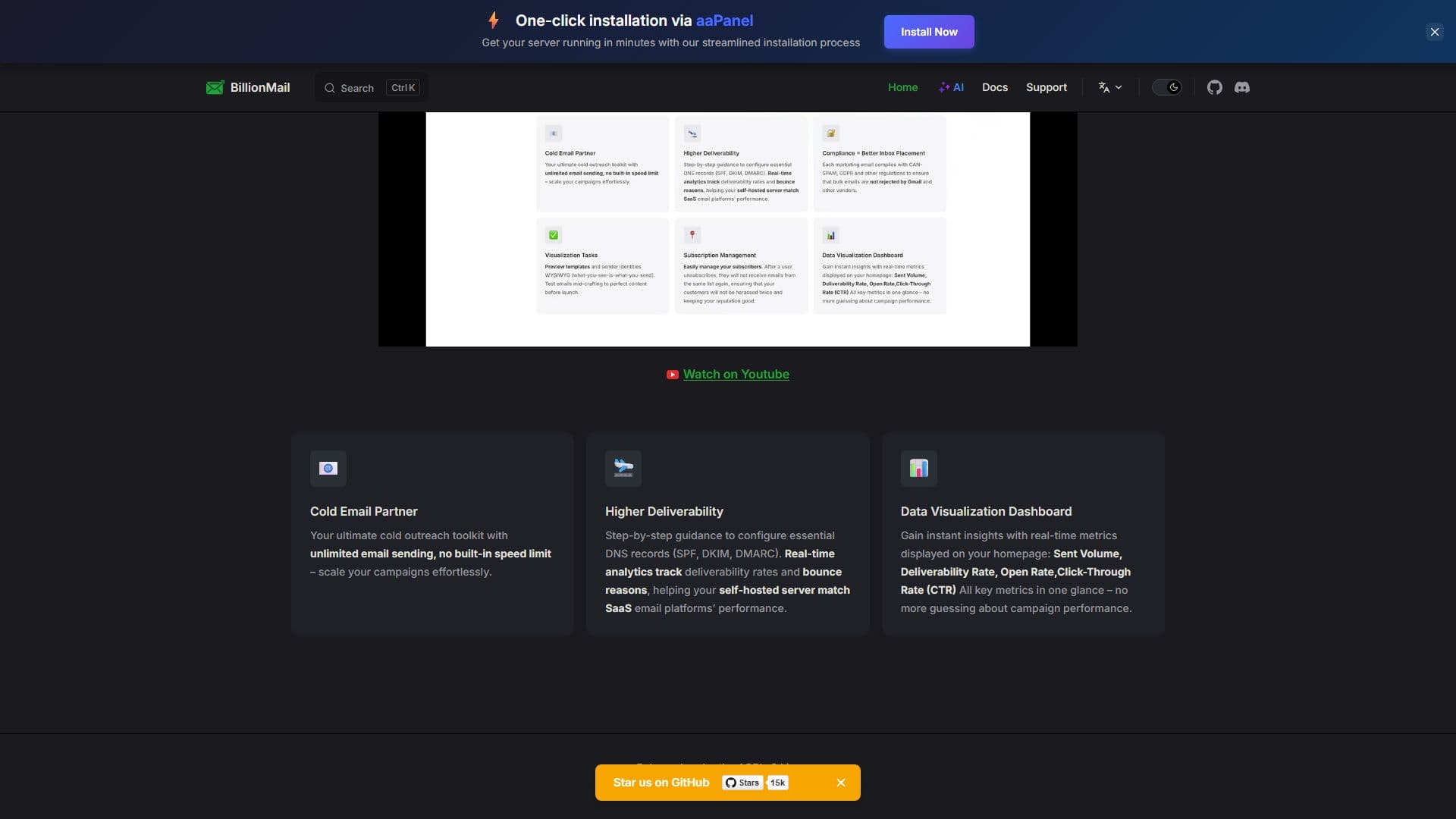Click 'scale your campaigns effortlessly.' text

pyautogui.click(x=405, y=572)
